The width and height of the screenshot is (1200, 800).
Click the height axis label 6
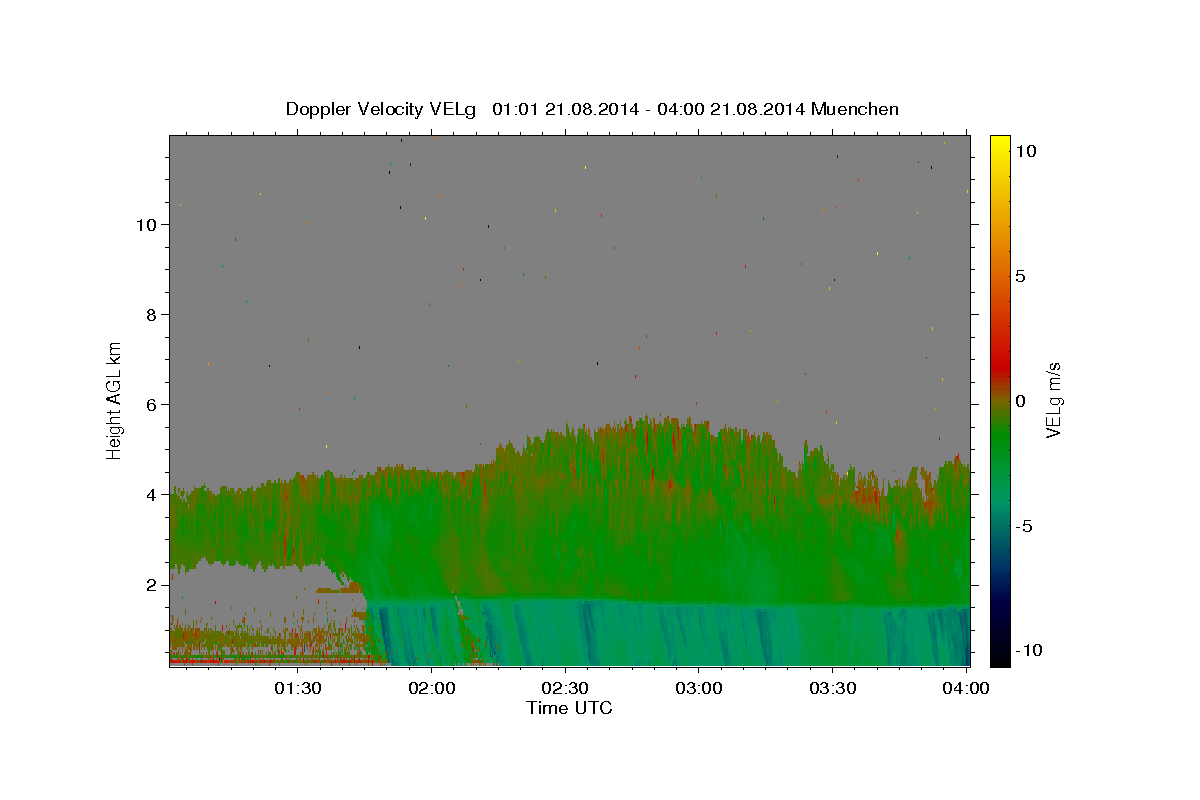click(151, 405)
